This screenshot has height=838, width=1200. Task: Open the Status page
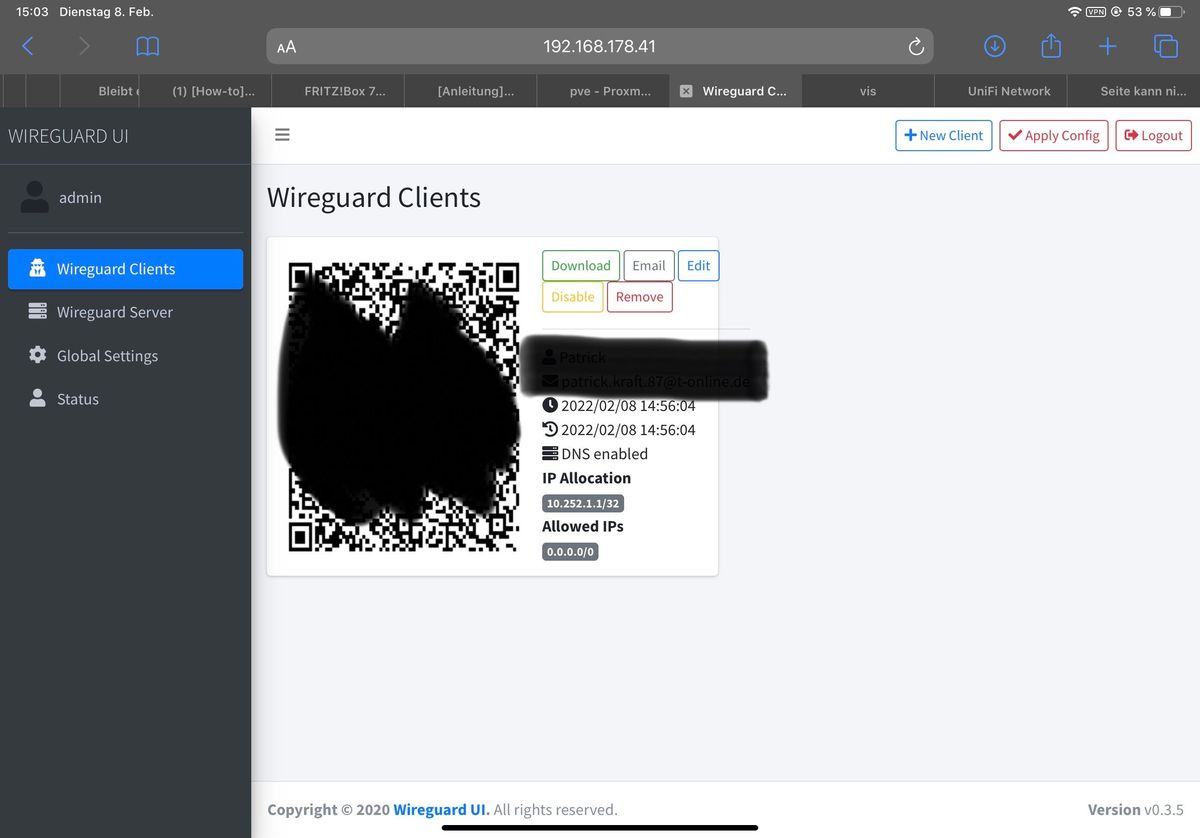click(125, 399)
